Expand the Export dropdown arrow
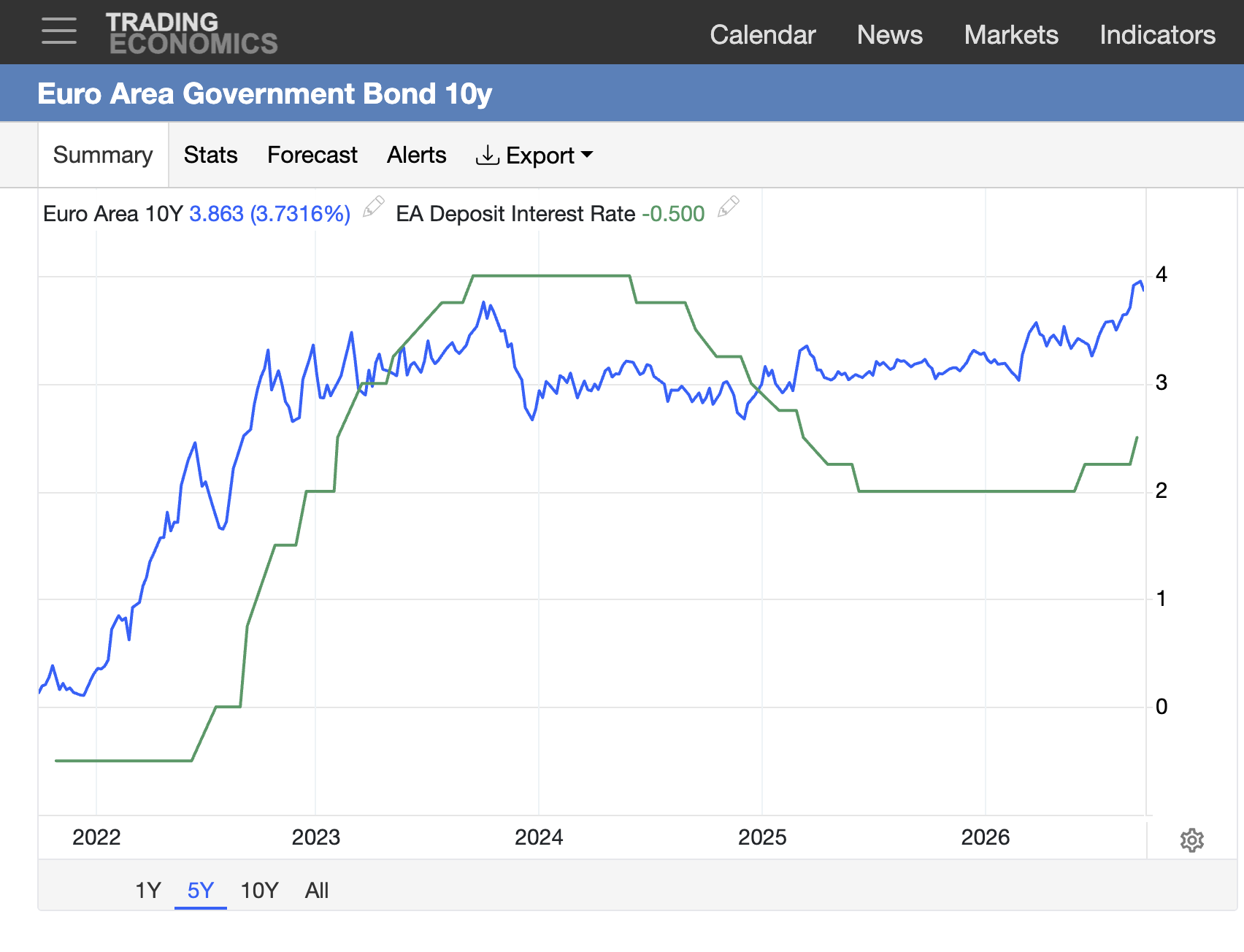The image size is (1244, 952). pos(586,155)
